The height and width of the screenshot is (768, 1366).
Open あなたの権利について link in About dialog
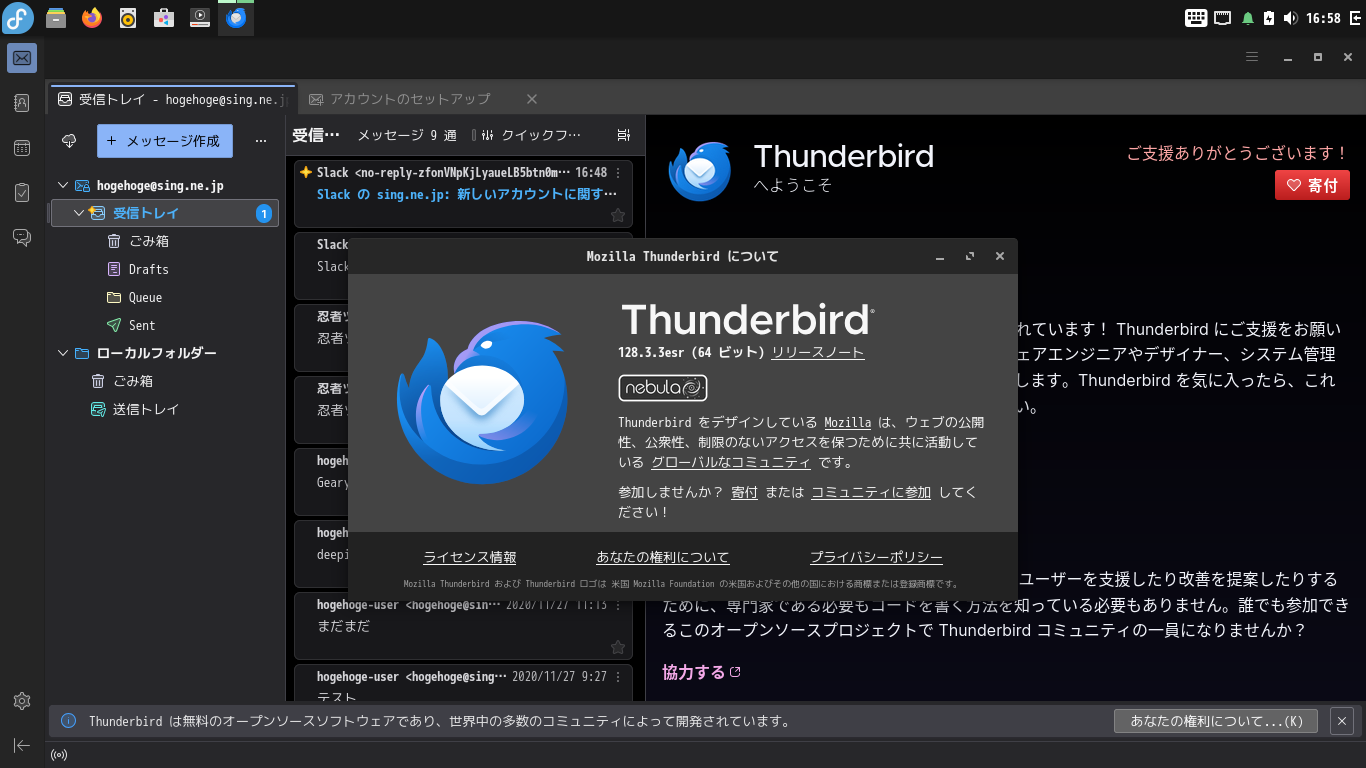click(x=663, y=558)
